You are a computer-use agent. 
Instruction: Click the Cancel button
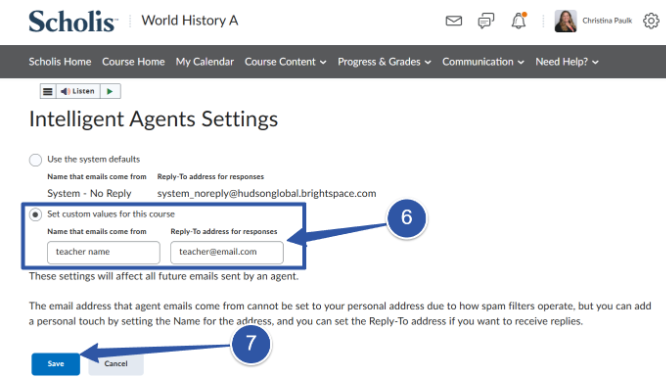tap(116, 364)
